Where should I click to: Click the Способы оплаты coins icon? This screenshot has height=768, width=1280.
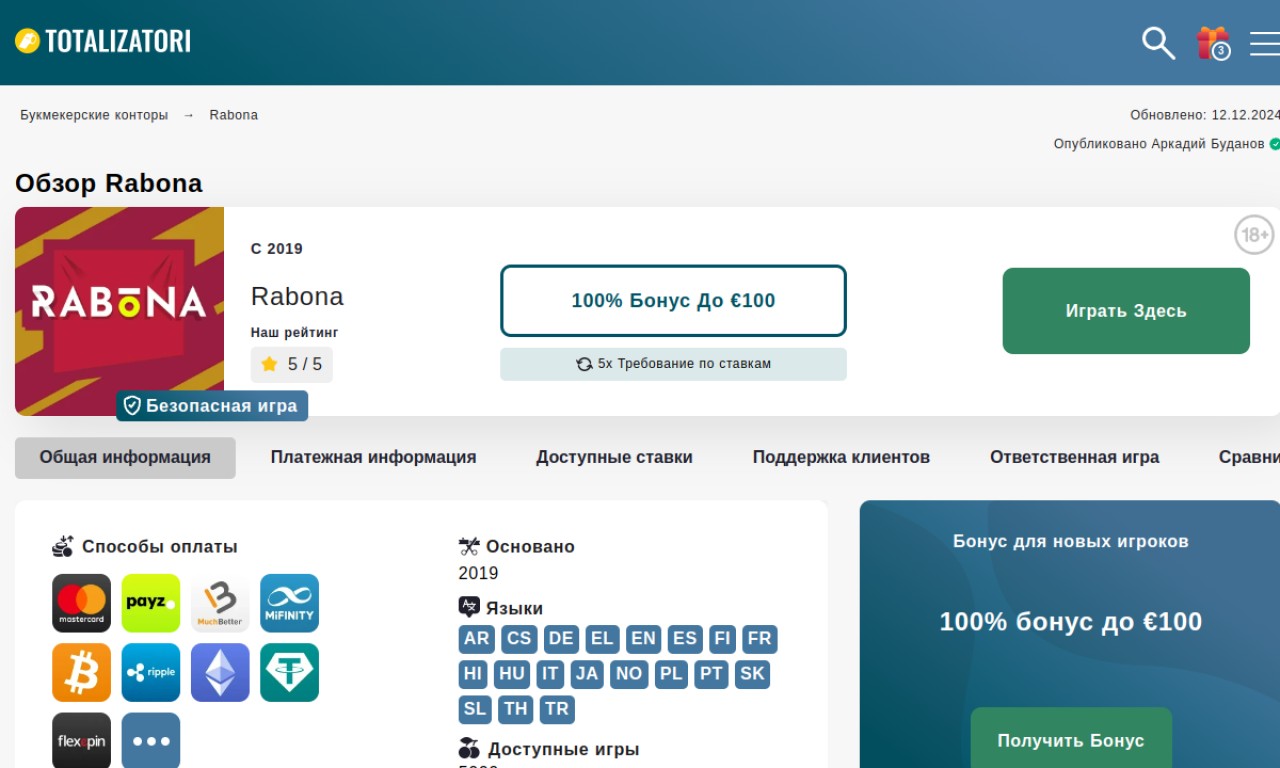(63, 546)
